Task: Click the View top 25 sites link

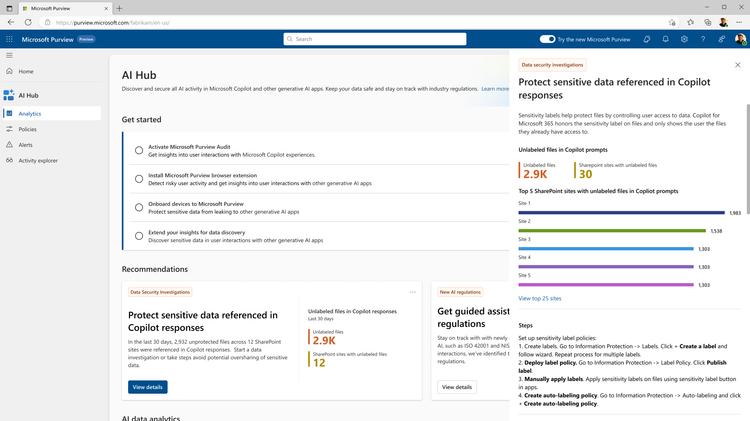Action: click(x=540, y=298)
